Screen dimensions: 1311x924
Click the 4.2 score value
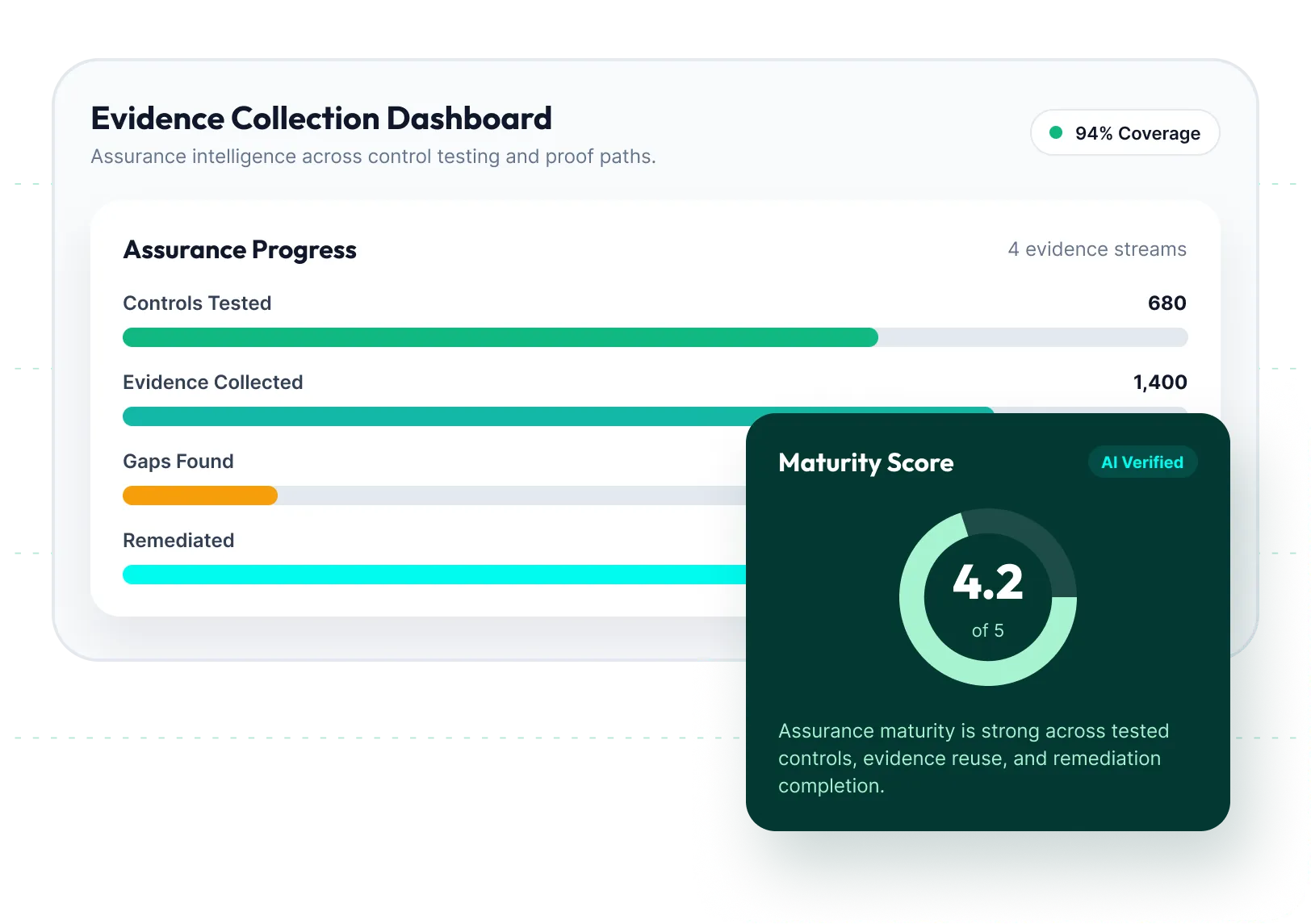[x=988, y=583]
